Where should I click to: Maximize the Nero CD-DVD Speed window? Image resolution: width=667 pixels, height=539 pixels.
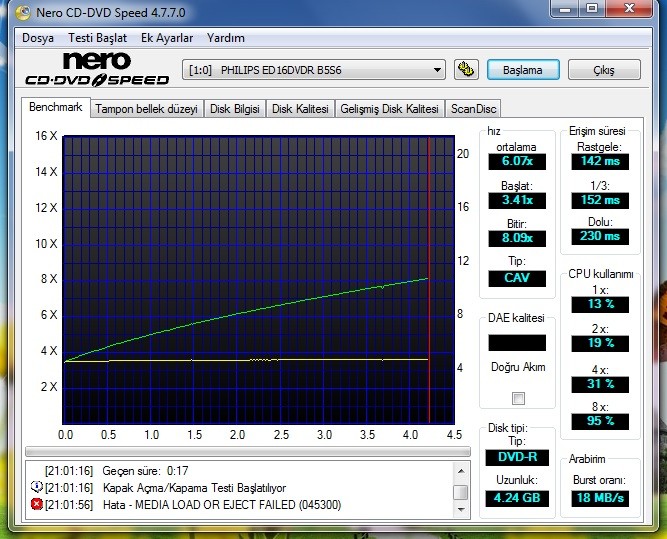pos(592,9)
